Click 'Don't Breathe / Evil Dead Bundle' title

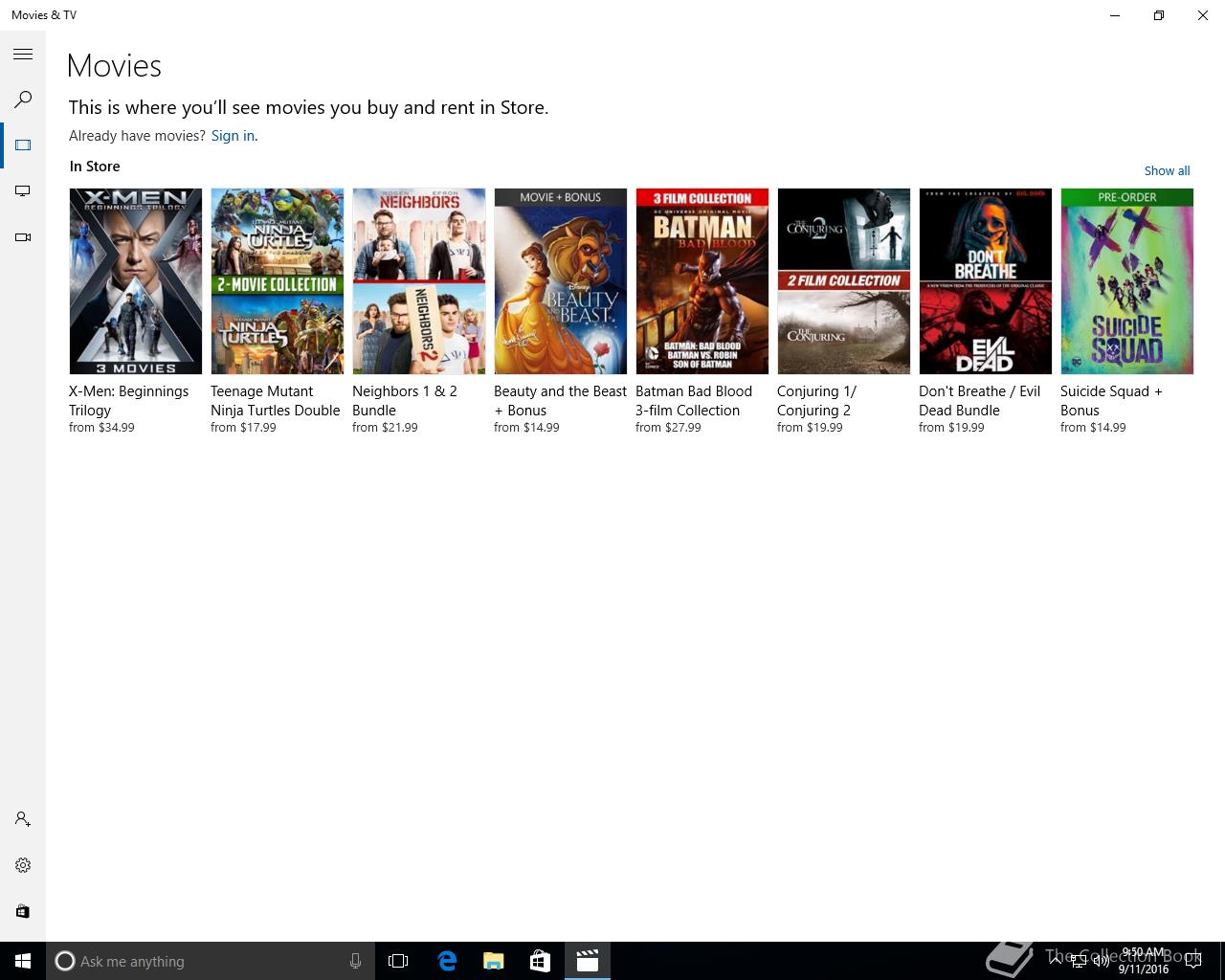[980, 401]
